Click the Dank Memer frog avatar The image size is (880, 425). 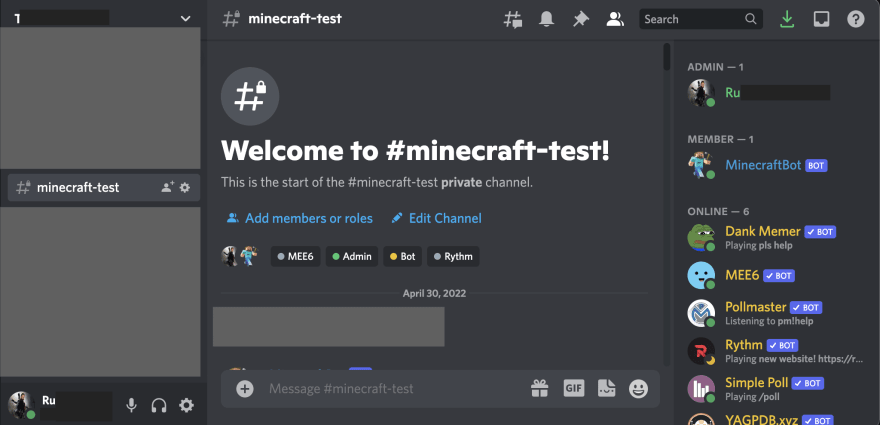click(701, 237)
